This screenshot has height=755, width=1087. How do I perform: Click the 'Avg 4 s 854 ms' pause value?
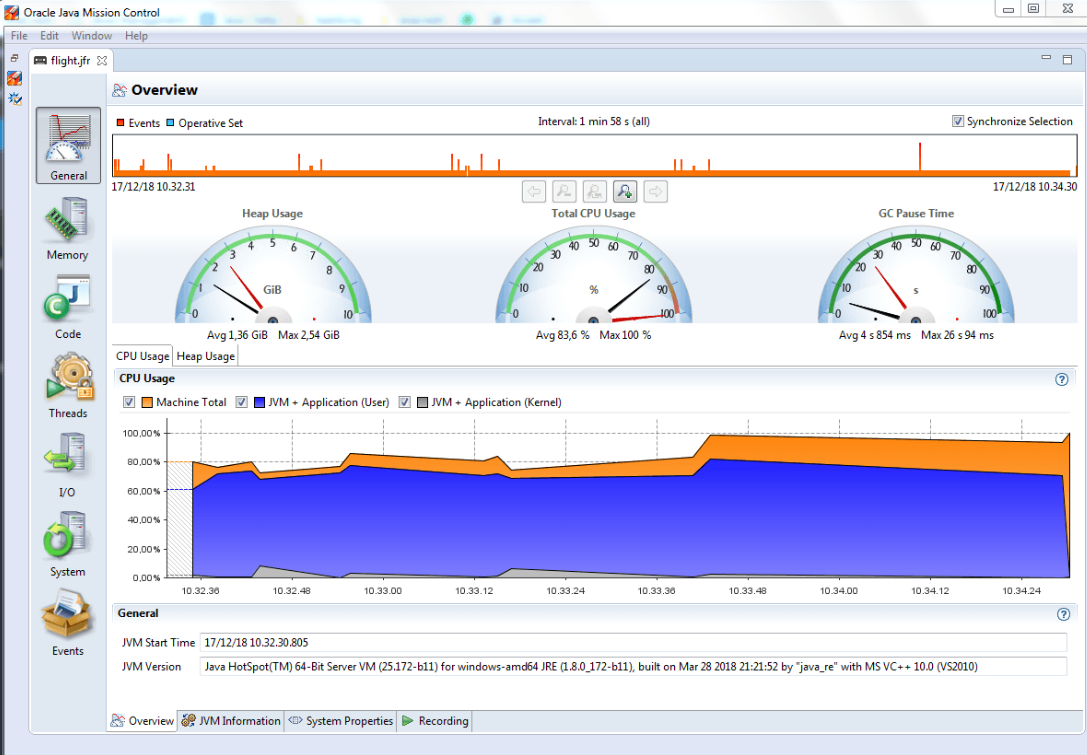click(875, 335)
